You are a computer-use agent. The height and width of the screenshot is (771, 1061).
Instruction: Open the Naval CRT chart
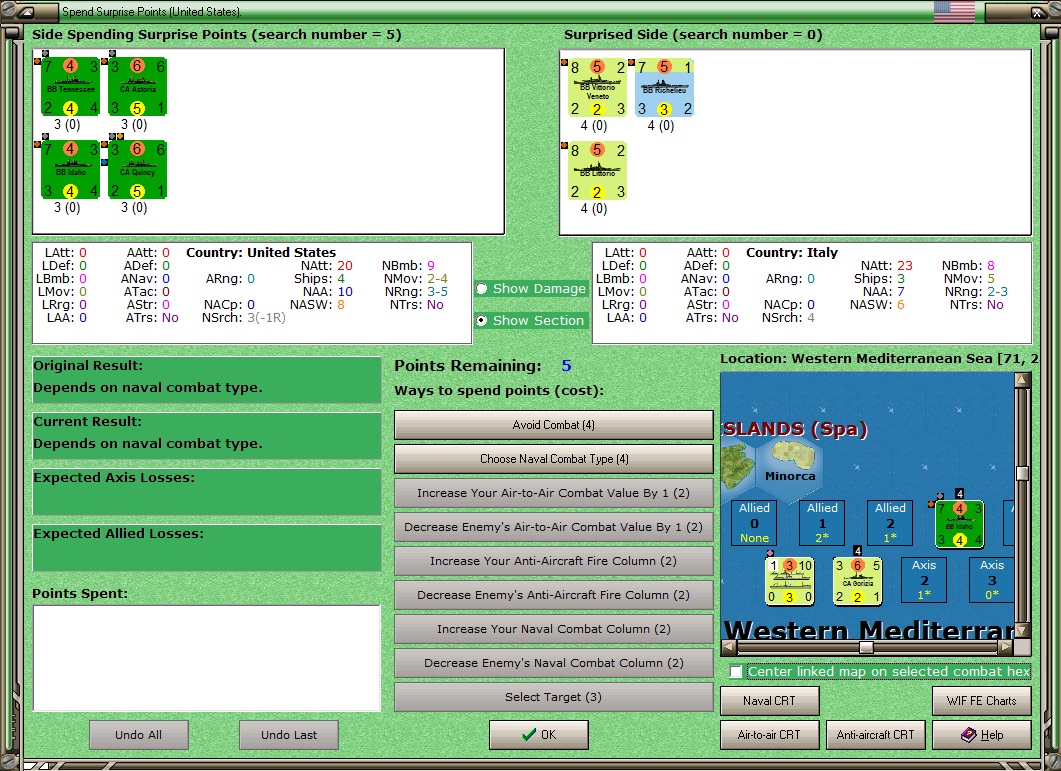click(769, 701)
